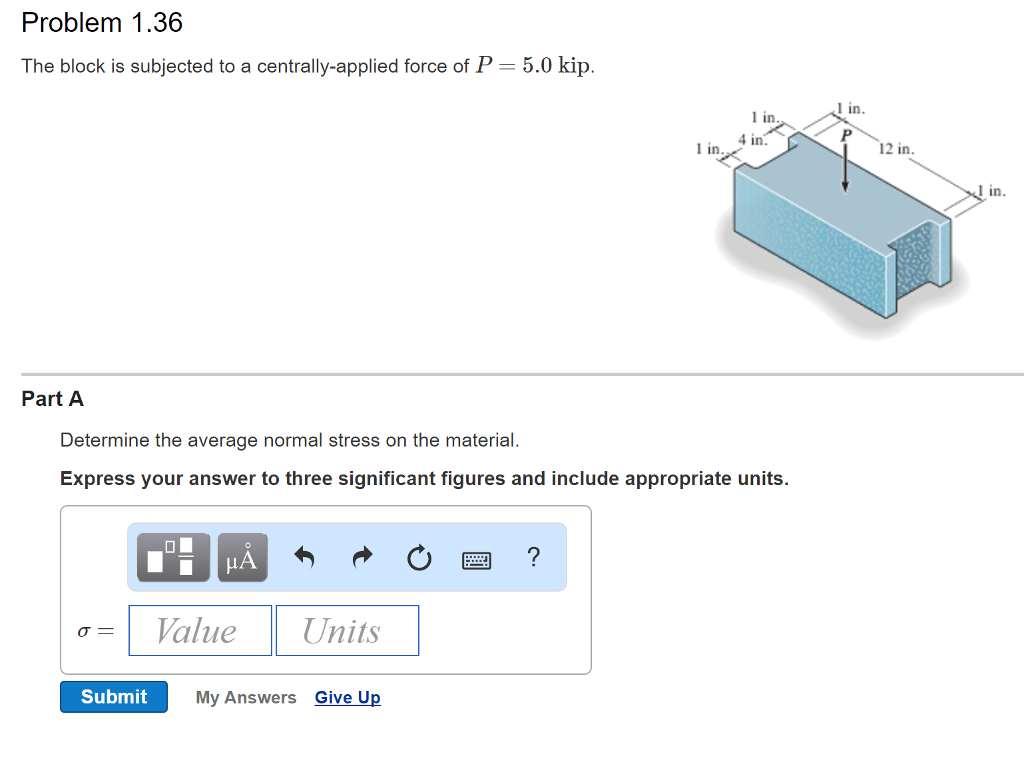
Task: Activate the μÅ units palette toggle
Action: pos(241,558)
